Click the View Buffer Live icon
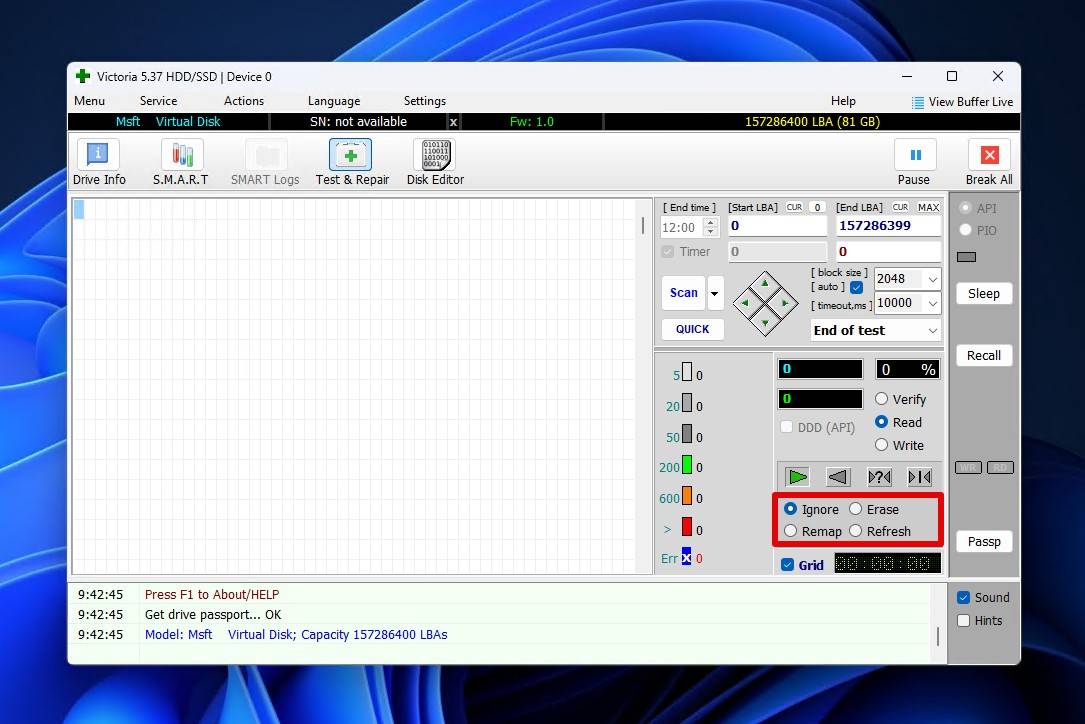 (917, 102)
